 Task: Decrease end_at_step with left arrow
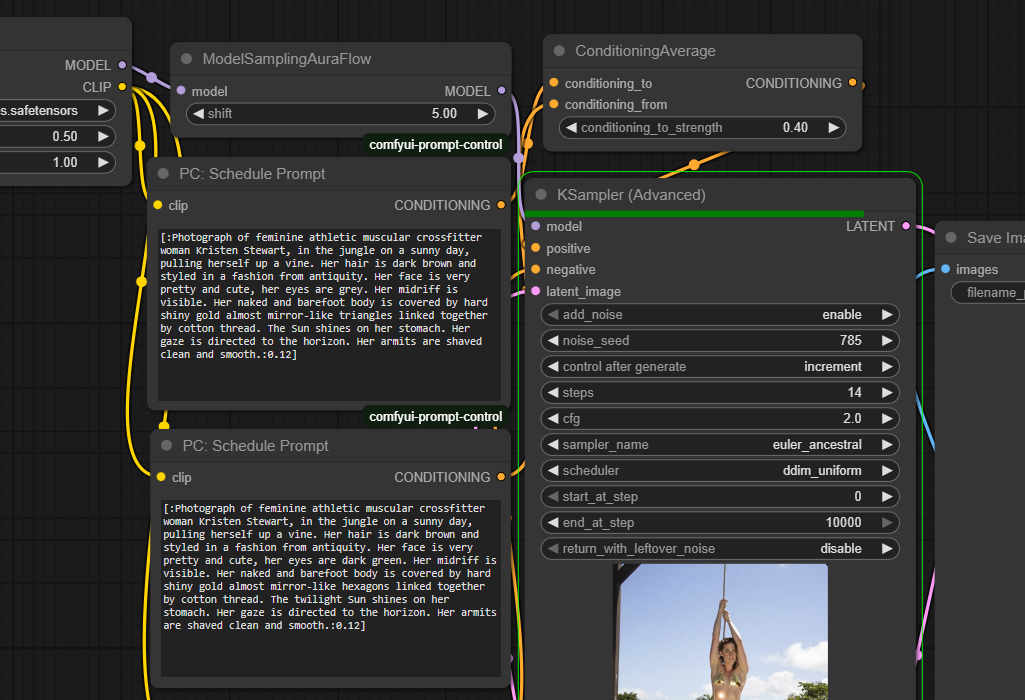pos(553,523)
